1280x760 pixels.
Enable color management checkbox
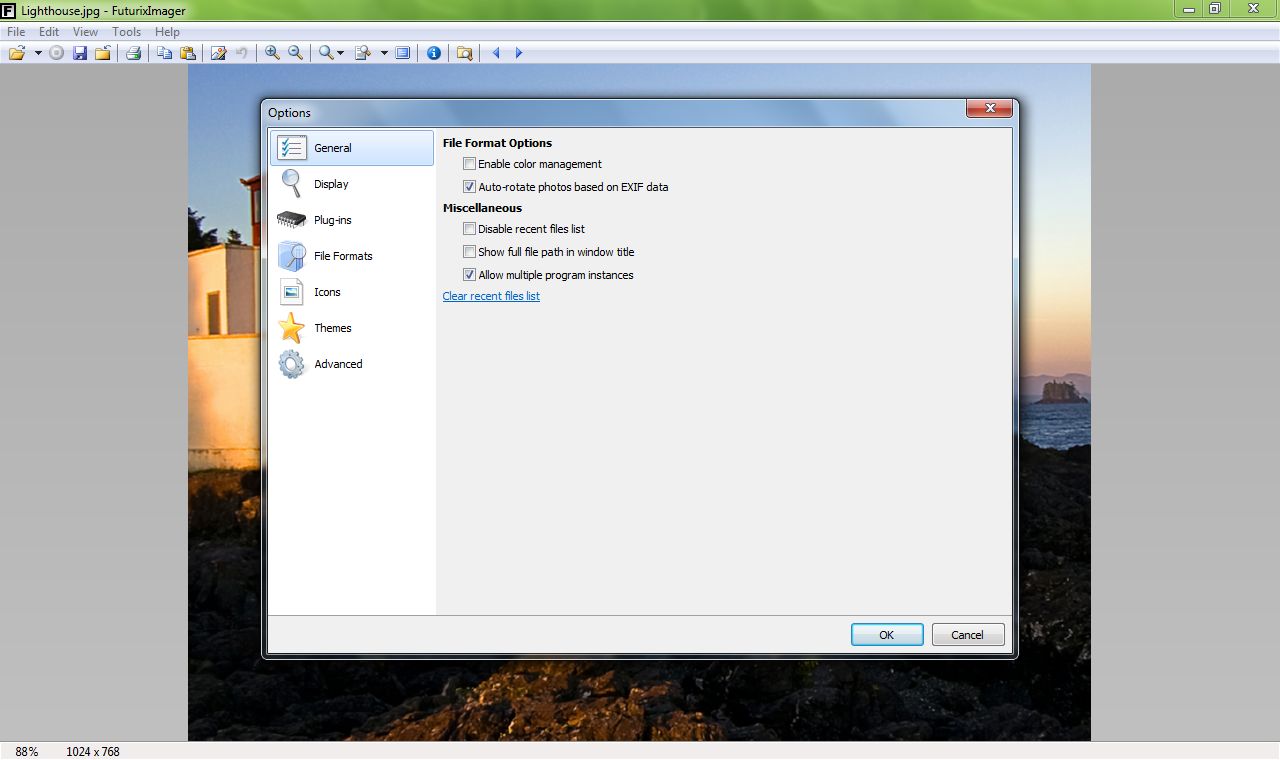click(x=469, y=164)
